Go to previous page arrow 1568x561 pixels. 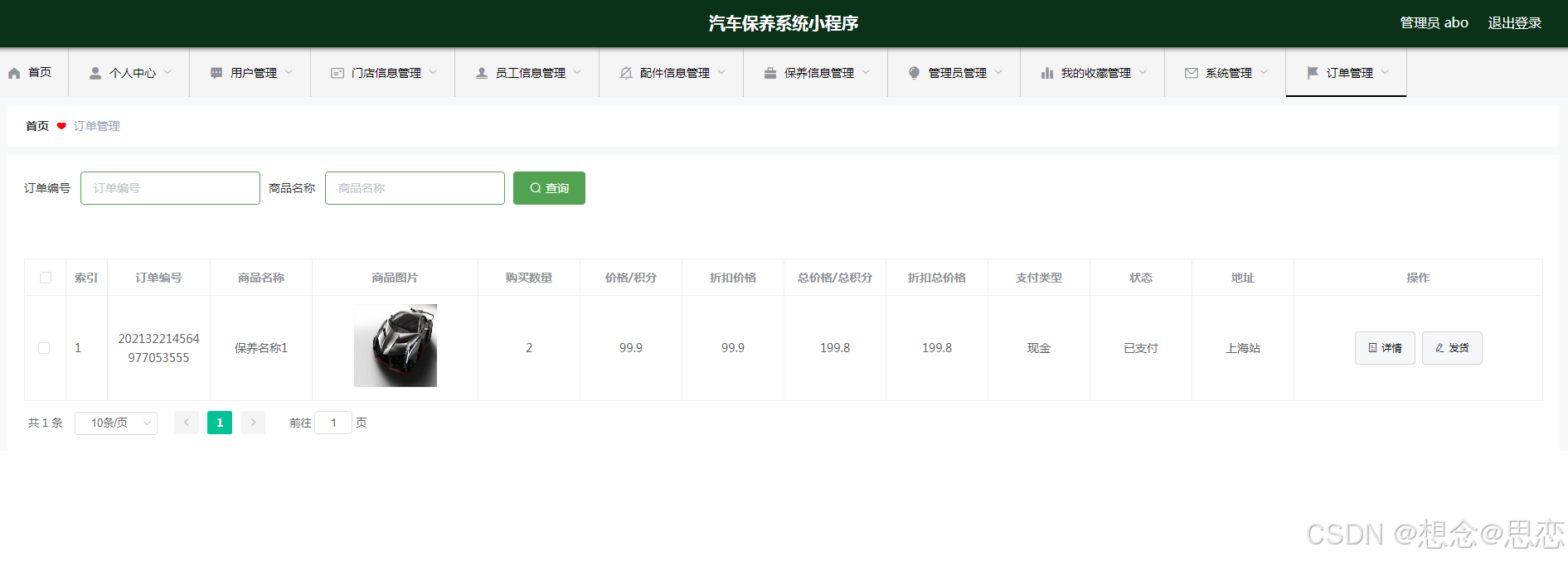tap(187, 423)
